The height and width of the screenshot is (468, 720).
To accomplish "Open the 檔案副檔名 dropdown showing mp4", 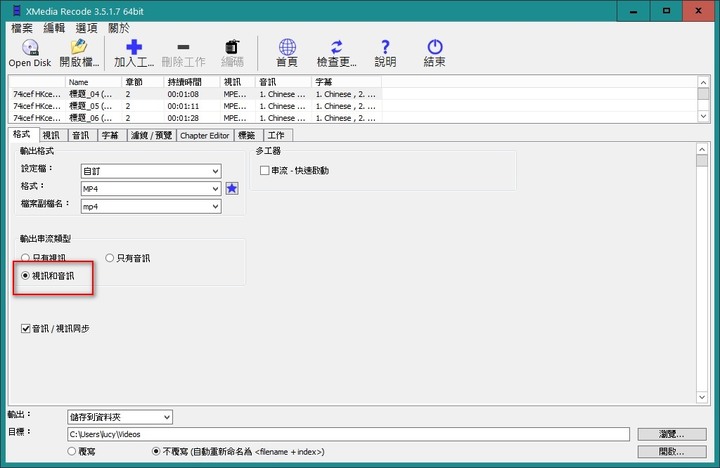I will (x=151, y=206).
